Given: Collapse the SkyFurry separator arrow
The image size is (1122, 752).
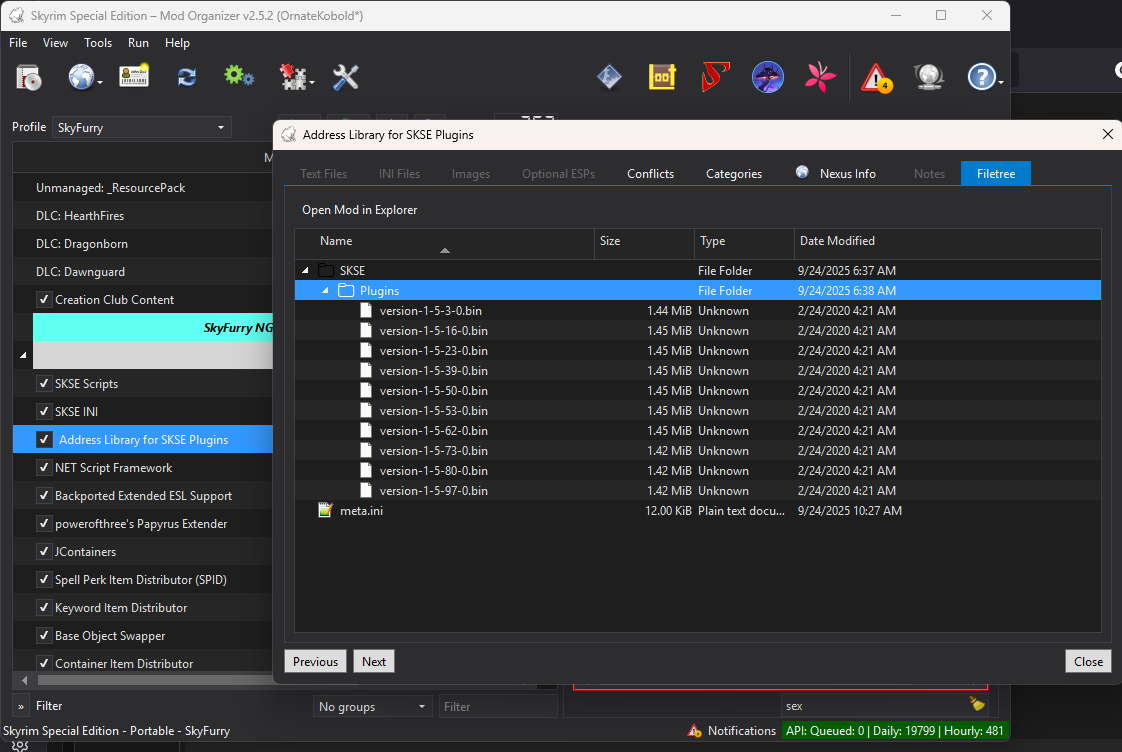Looking at the screenshot, I should pyautogui.click(x=23, y=355).
